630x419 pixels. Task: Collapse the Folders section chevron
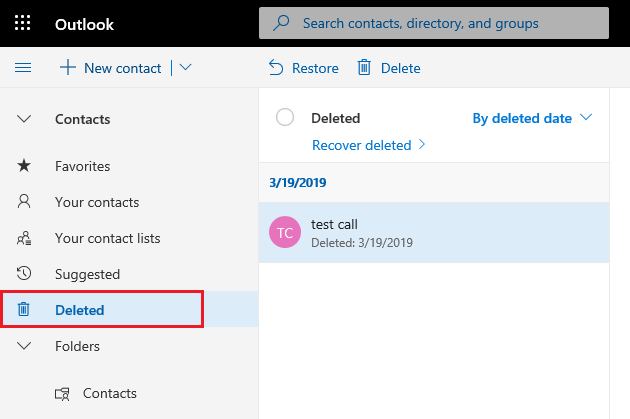[25, 346]
